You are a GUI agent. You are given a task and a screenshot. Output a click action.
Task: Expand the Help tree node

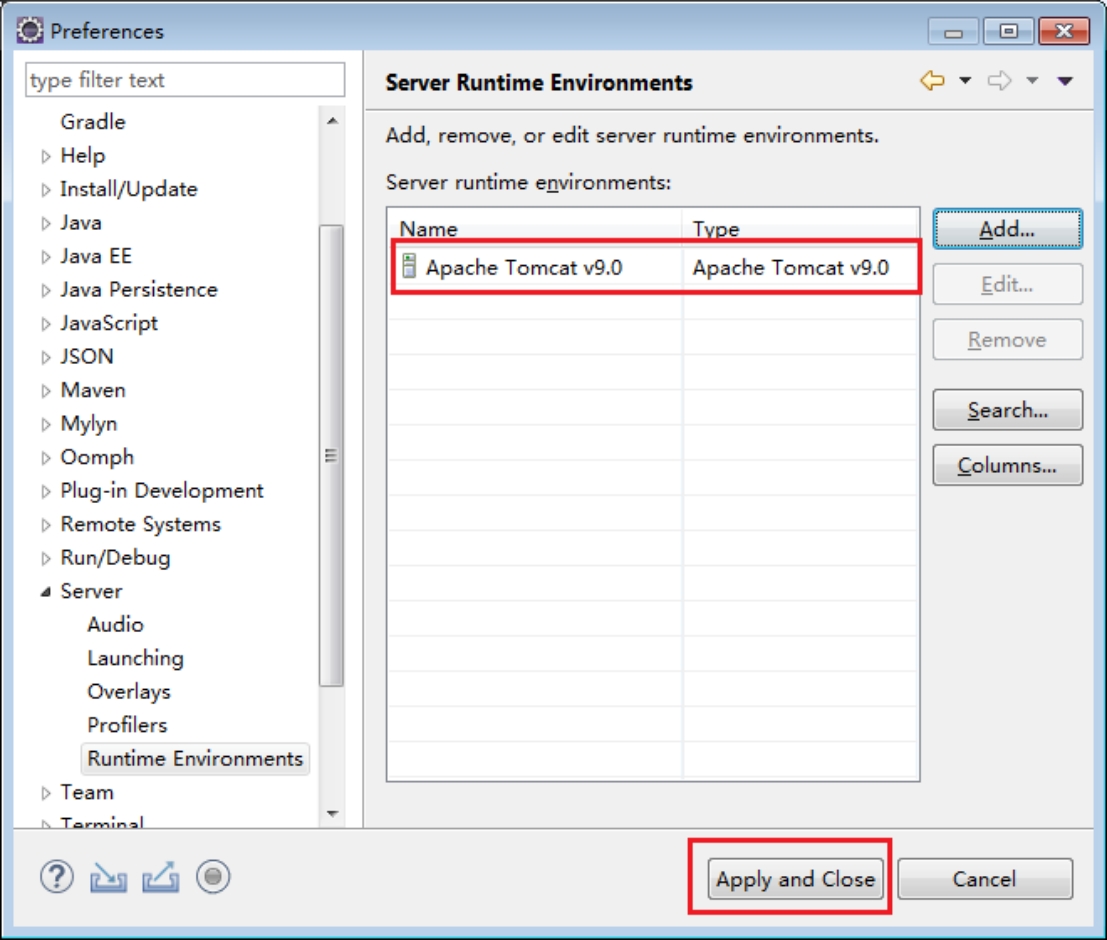click(x=46, y=156)
